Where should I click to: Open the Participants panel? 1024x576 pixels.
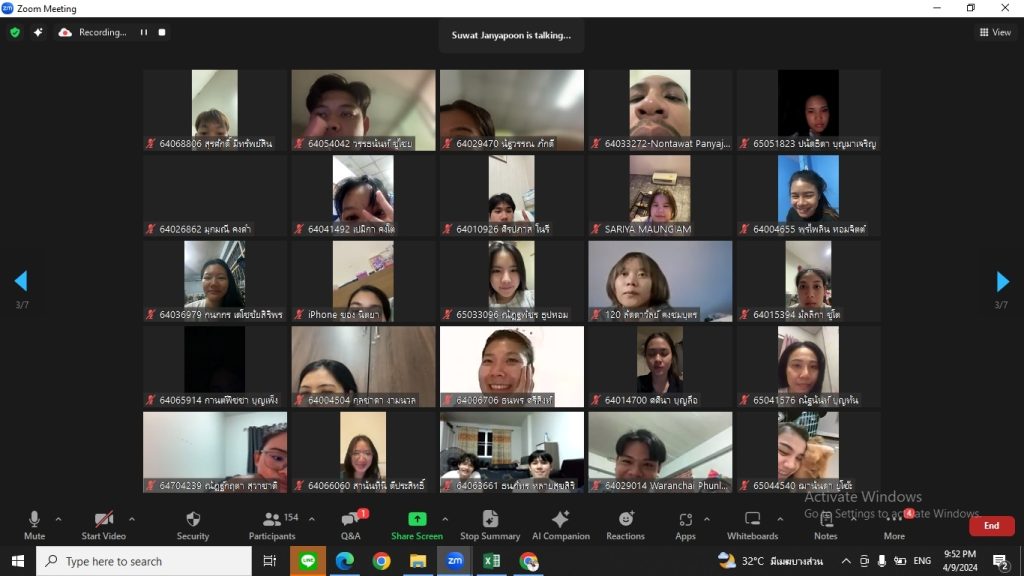click(272, 525)
